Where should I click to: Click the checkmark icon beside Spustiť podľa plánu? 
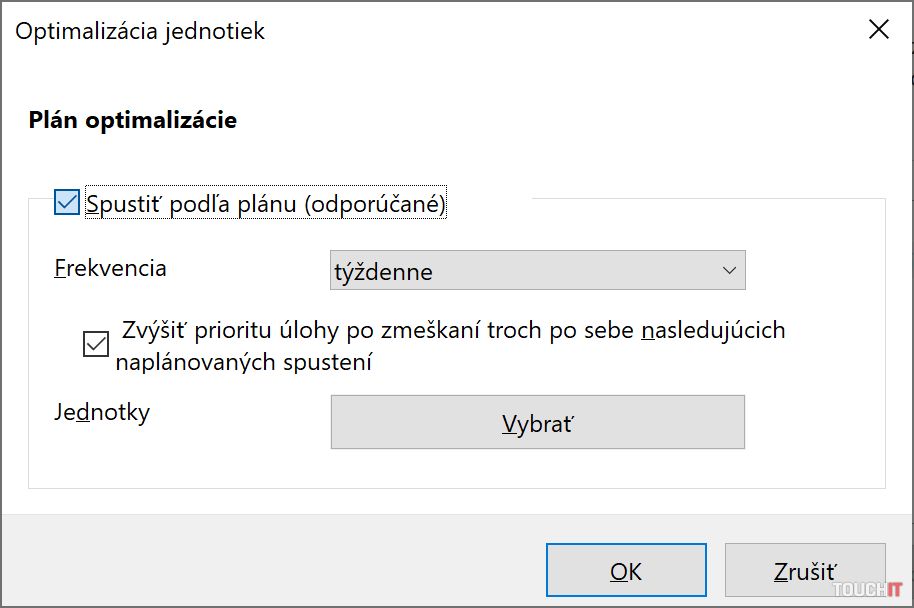68,203
